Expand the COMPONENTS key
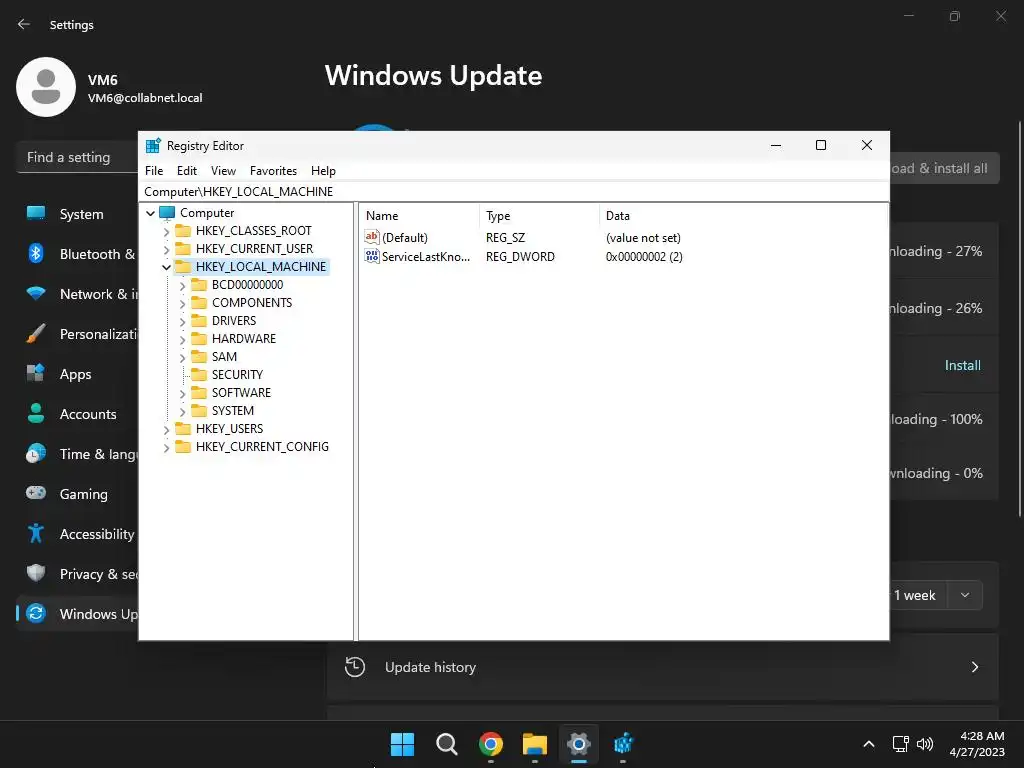This screenshot has height=768, width=1024. tap(183, 304)
